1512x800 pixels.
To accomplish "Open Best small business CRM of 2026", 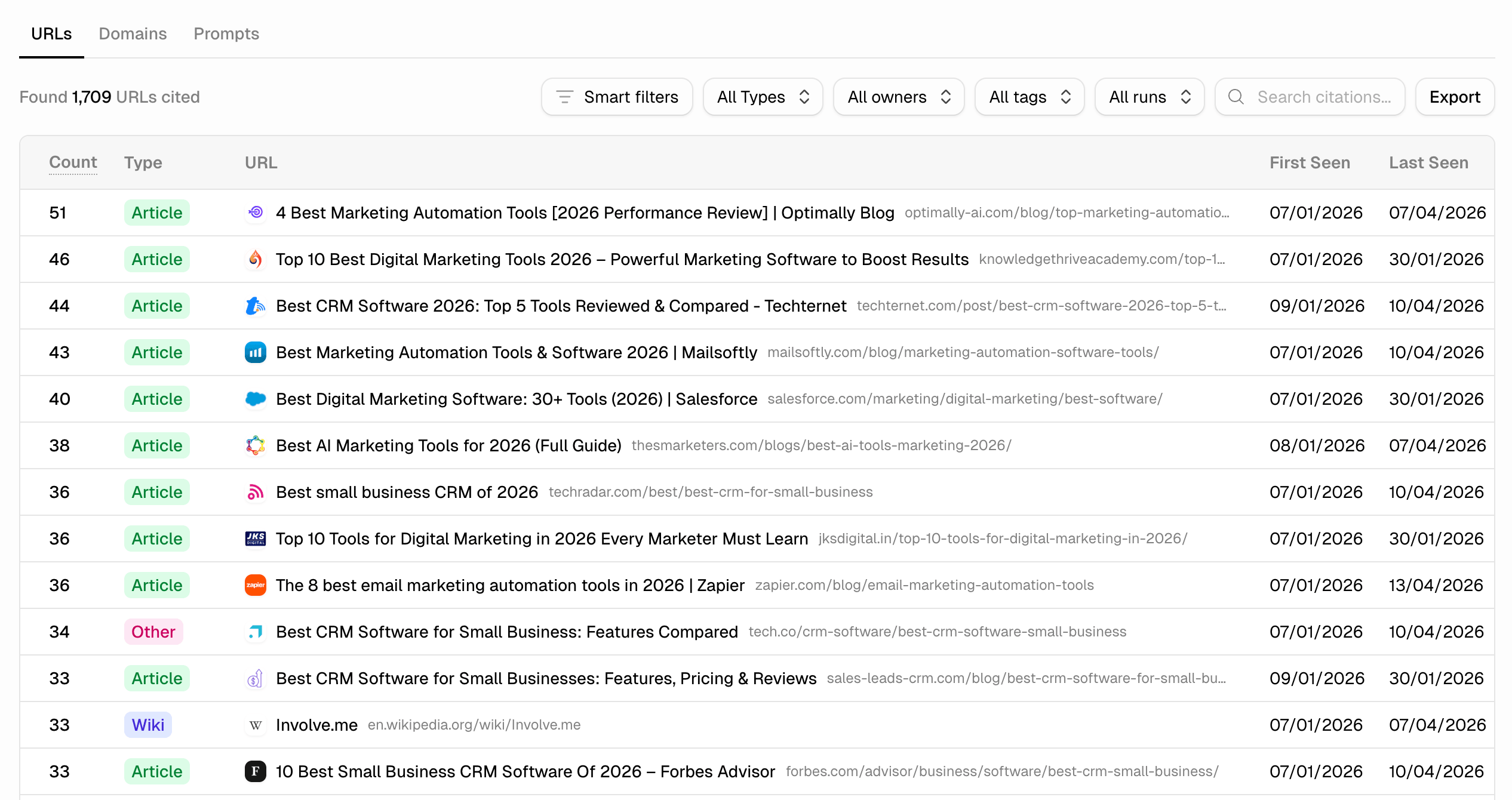I will click(x=407, y=492).
